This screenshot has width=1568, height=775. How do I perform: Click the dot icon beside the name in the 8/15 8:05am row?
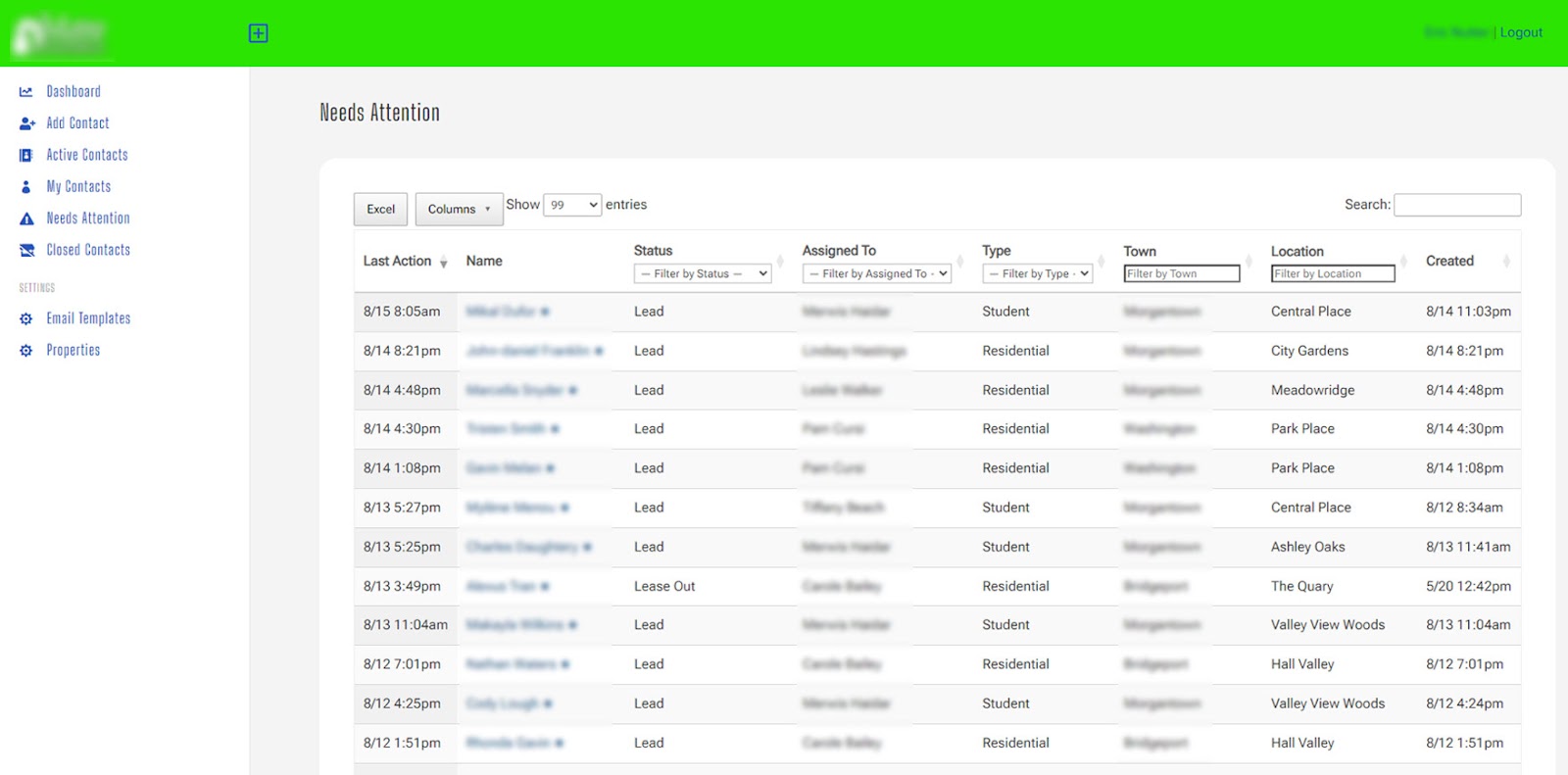545,312
